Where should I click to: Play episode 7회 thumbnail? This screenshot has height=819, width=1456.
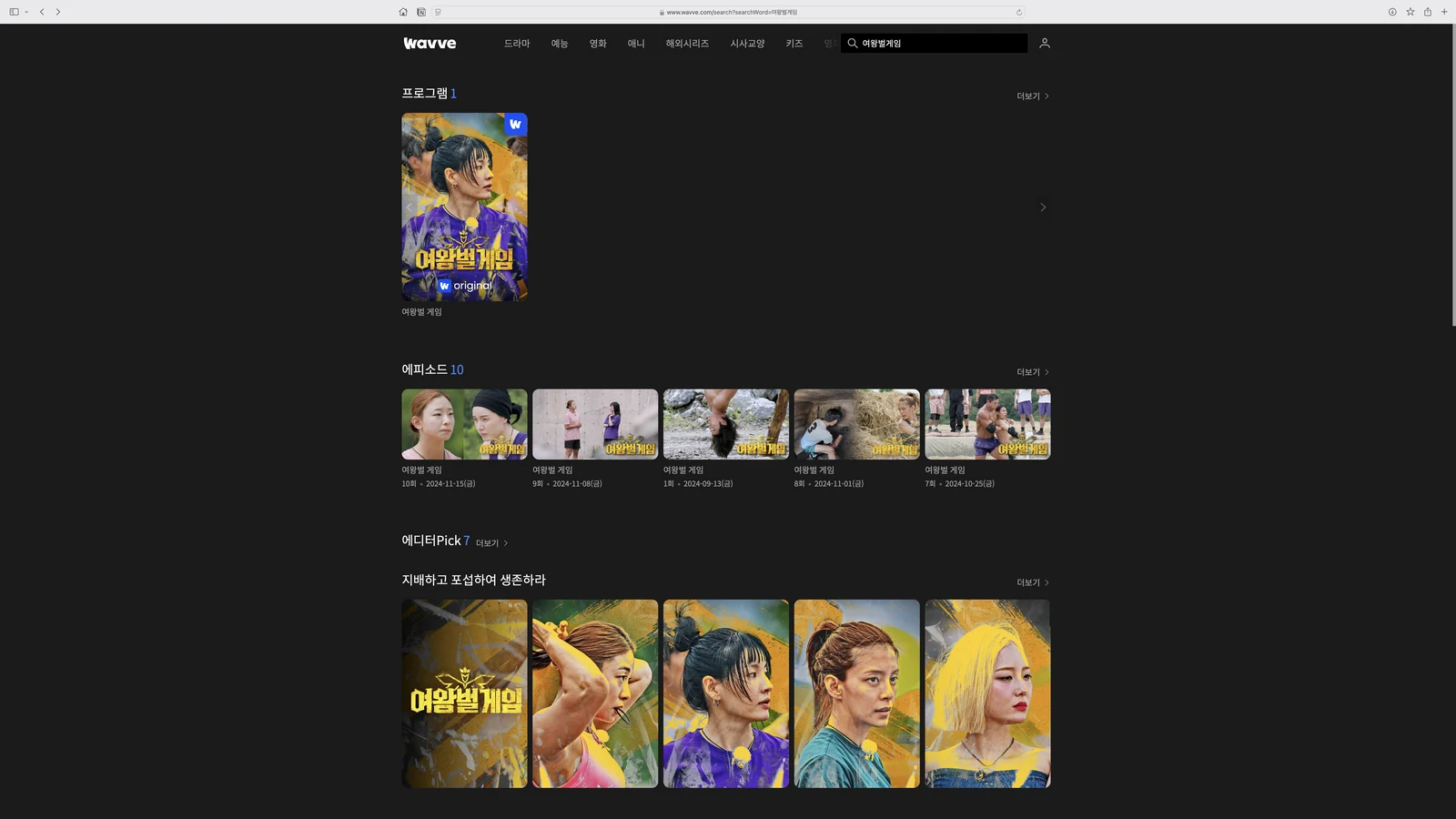(987, 424)
